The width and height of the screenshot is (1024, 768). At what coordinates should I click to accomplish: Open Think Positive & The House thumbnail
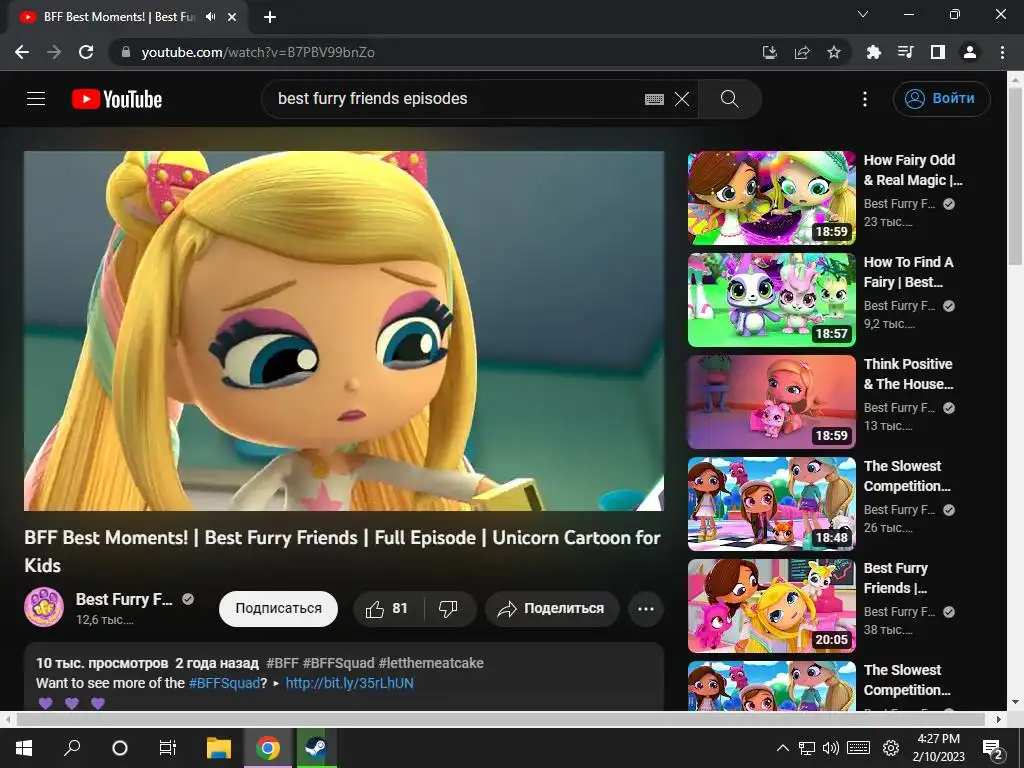click(771, 402)
